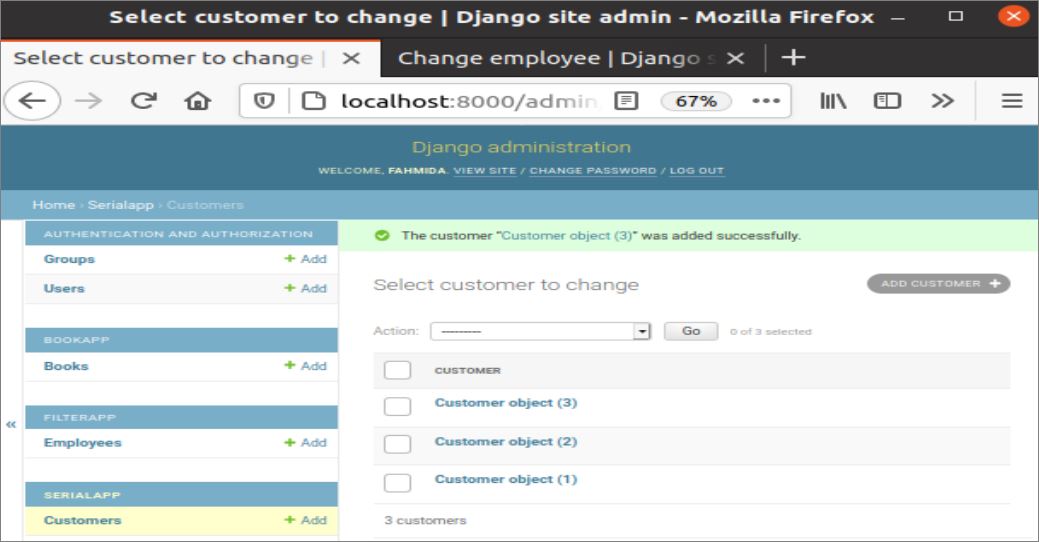Viewport: 1039px width, 542px height.
Task: Go to Home breadcrumb
Action: pyautogui.click(x=53, y=205)
